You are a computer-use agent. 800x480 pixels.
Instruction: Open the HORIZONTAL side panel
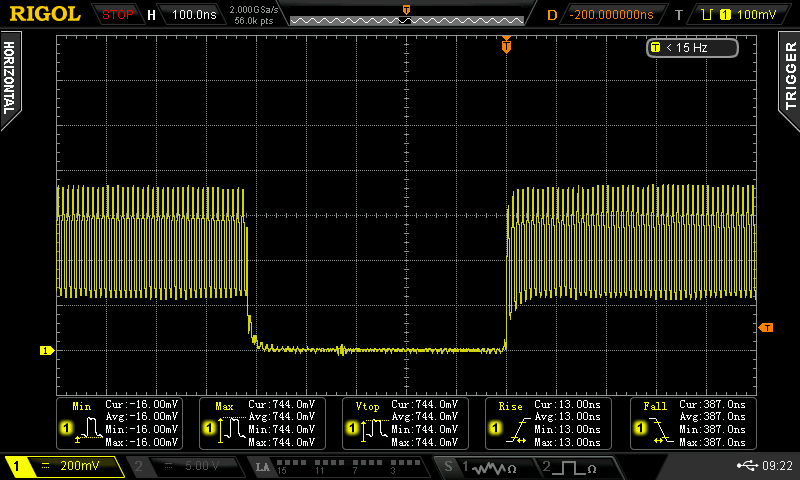pyautogui.click(x=10, y=80)
